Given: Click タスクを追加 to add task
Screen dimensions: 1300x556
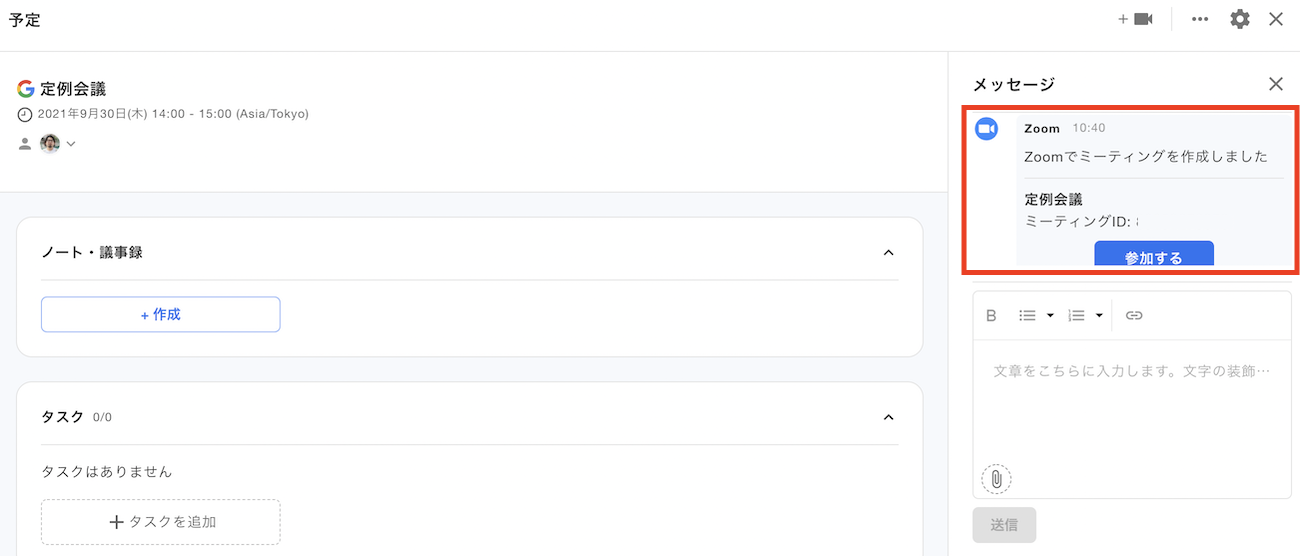Looking at the screenshot, I should coord(160,522).
